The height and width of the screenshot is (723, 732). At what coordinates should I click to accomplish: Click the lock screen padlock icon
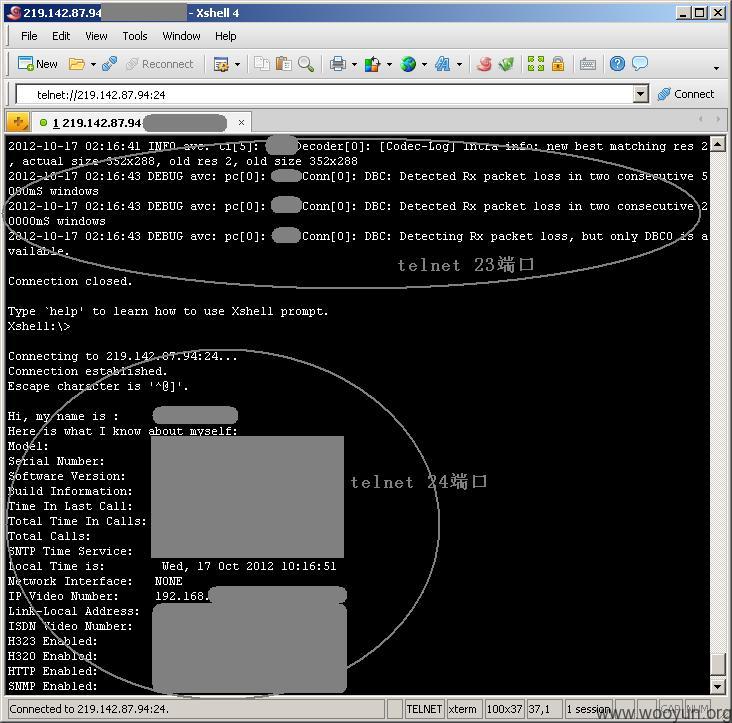(558, 64)
